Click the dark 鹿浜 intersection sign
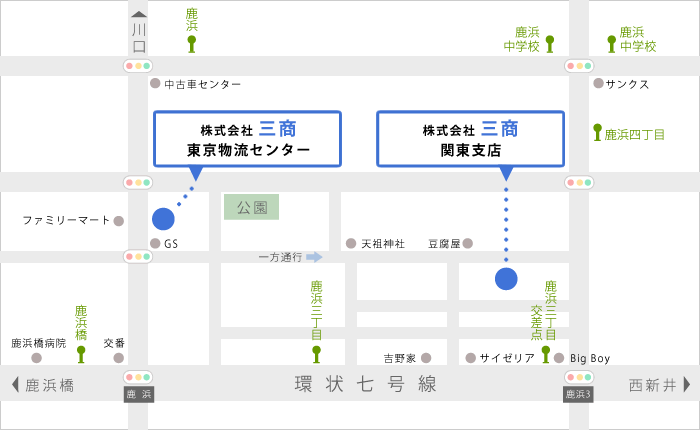 (x=139, y=394)
